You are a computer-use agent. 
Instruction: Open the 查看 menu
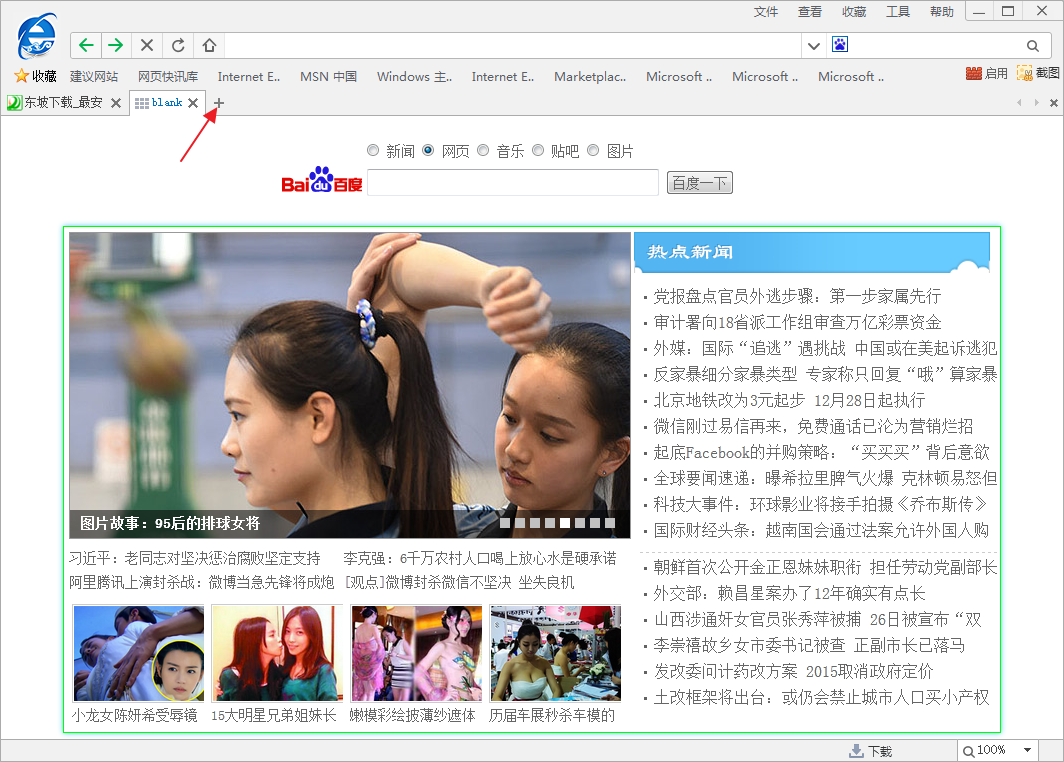tap(810, 12)
